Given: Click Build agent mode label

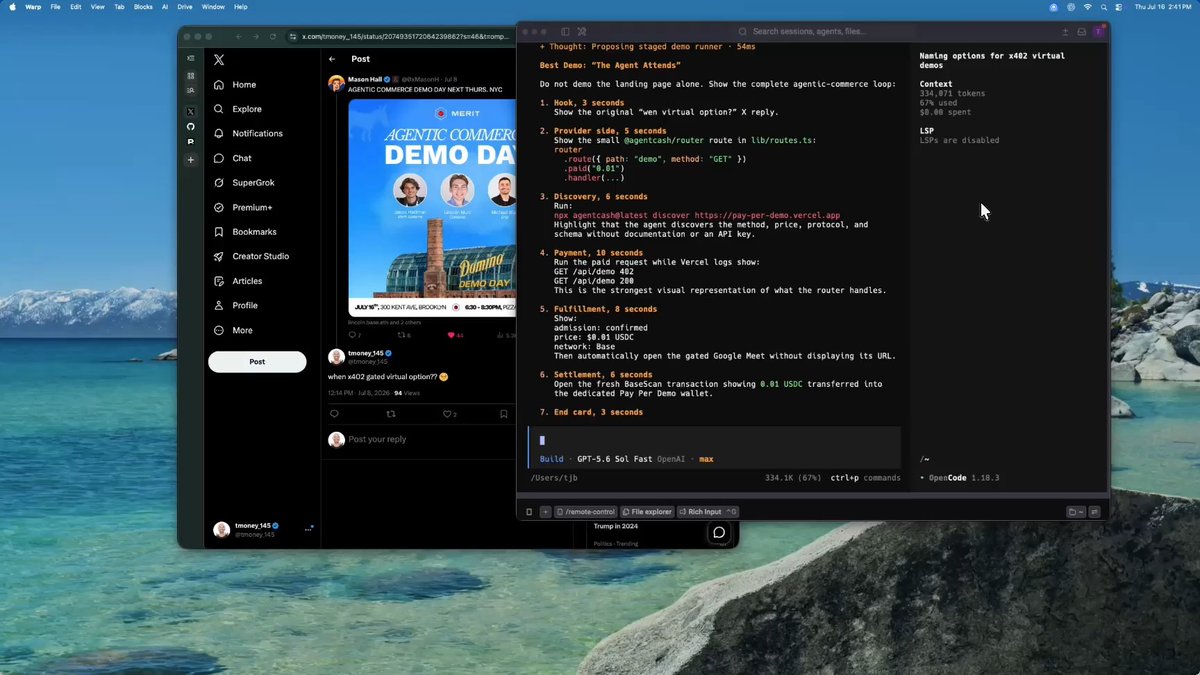Looking at the screenshot, I should pyautogui.click(x=552, y=459).
